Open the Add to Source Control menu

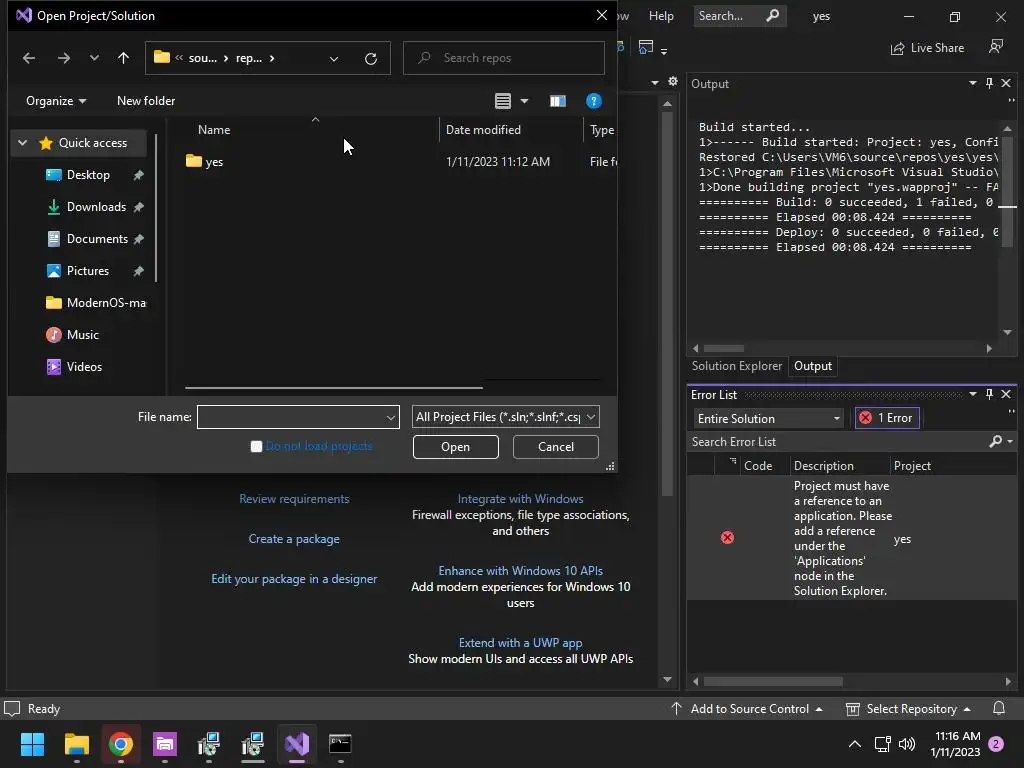pos(747,709)
